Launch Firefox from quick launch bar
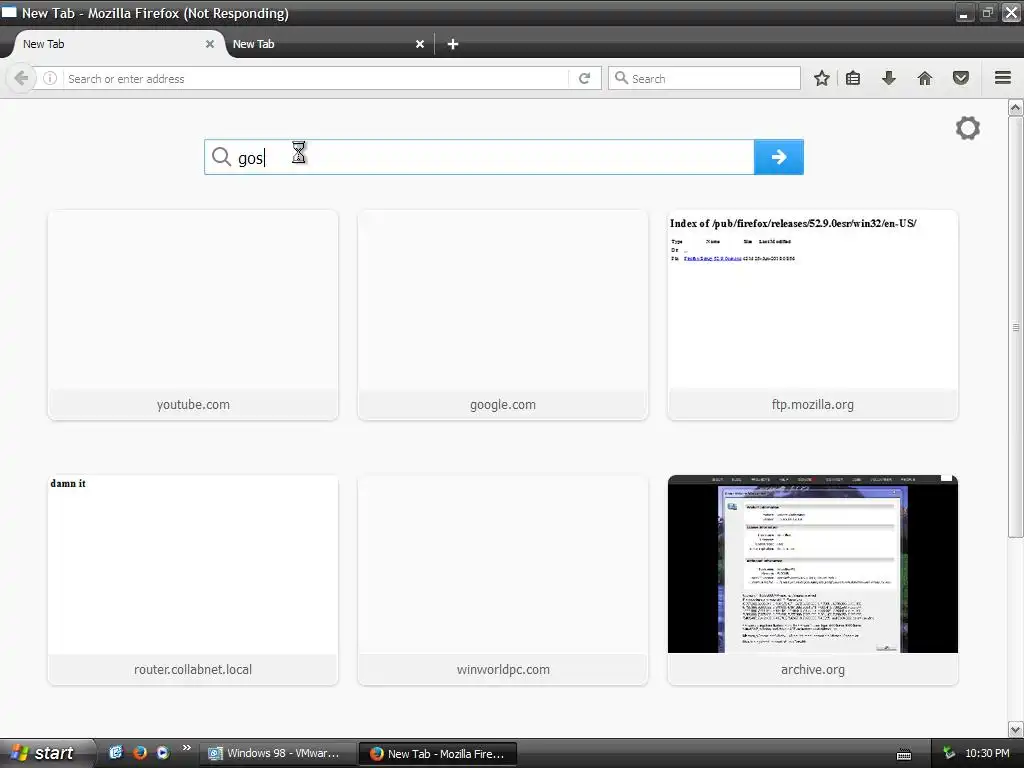The image size is (1024, 768). (139, 752)
